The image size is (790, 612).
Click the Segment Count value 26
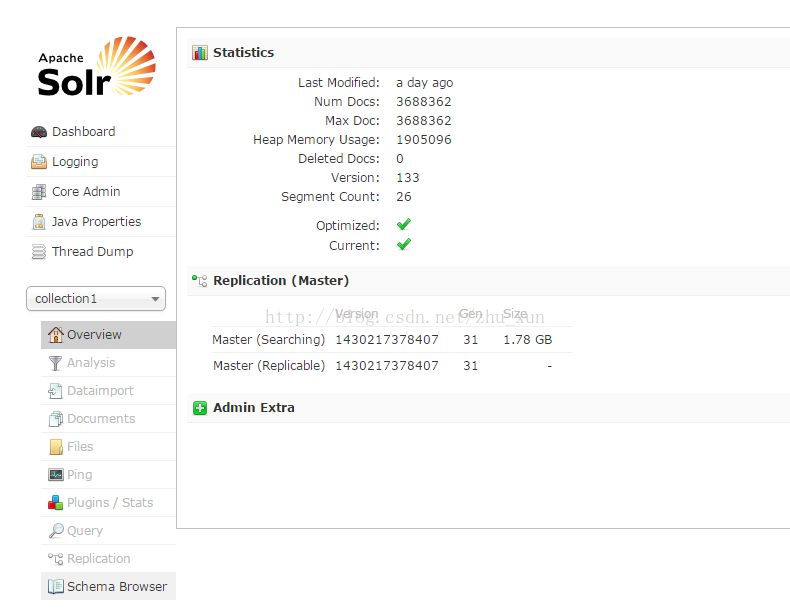(x=404, y=196)
